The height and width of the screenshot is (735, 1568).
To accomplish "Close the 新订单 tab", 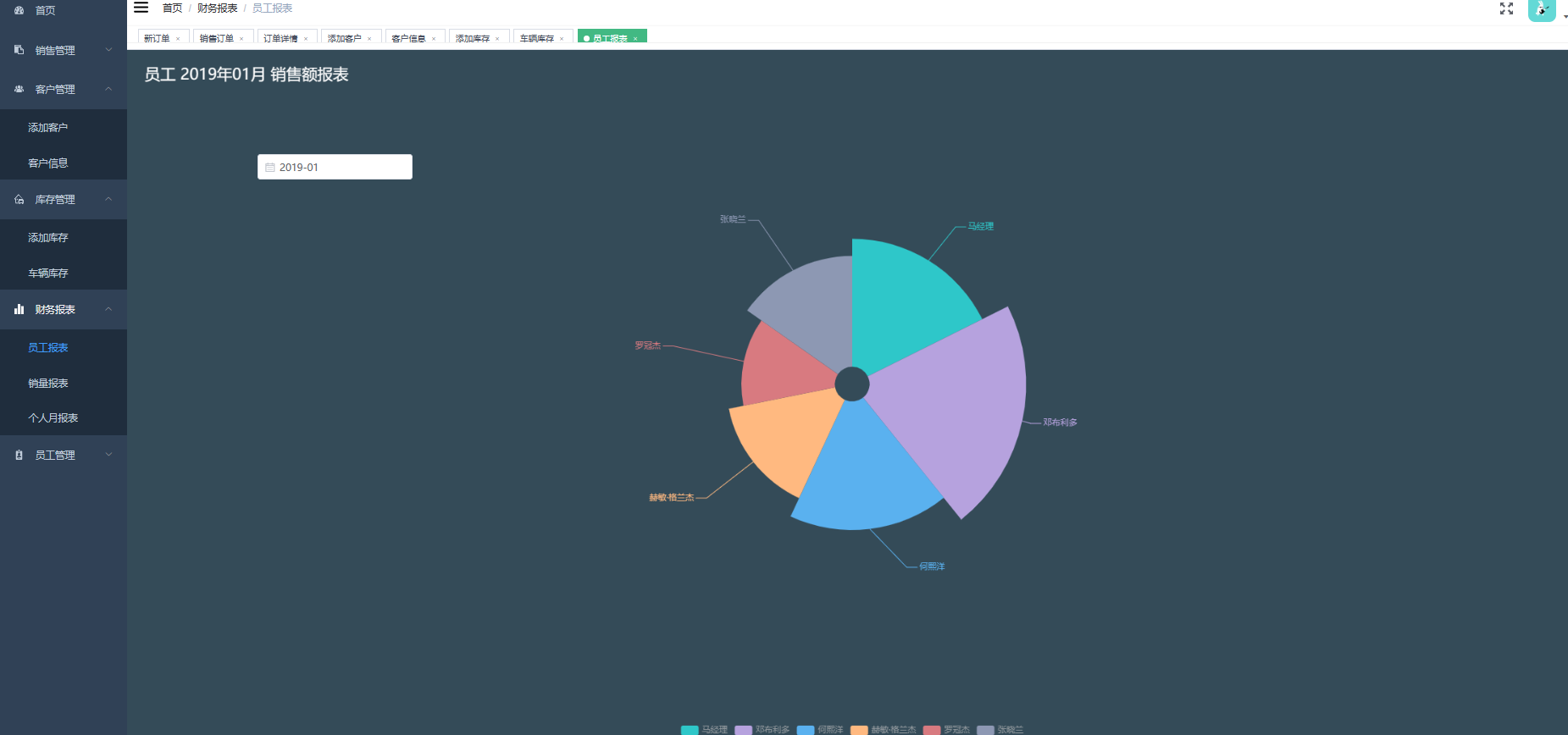I will (178, 39).
